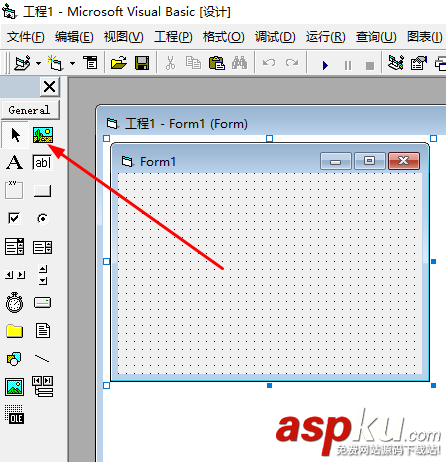Viewport: 446px width, 462px height.
Task: Click the Open Project folder icon
Action: (119, 63)
